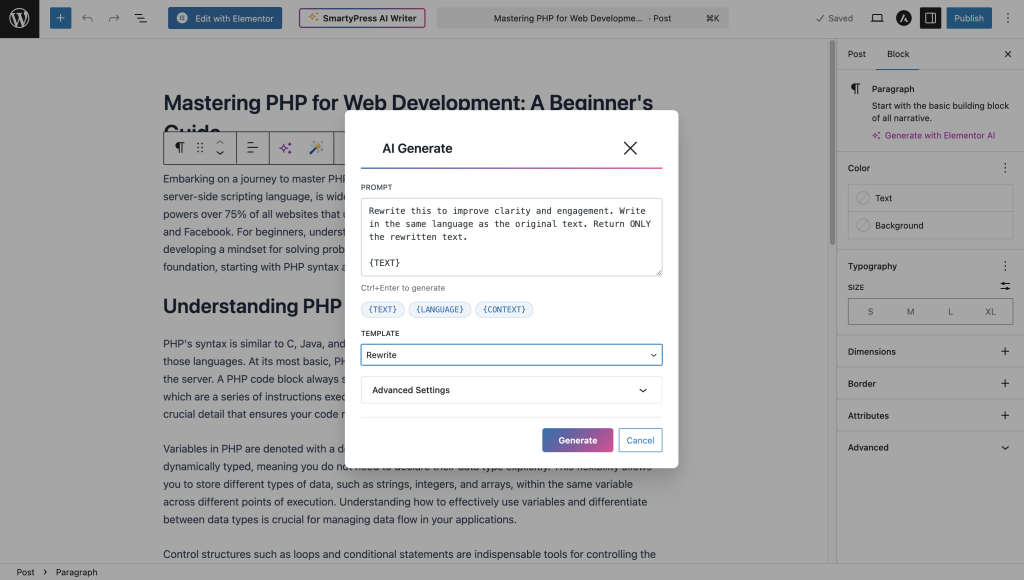Select the paragraph block type icon
The width and height of the screenshot is (1024, 580).
[x=179, y=147]
